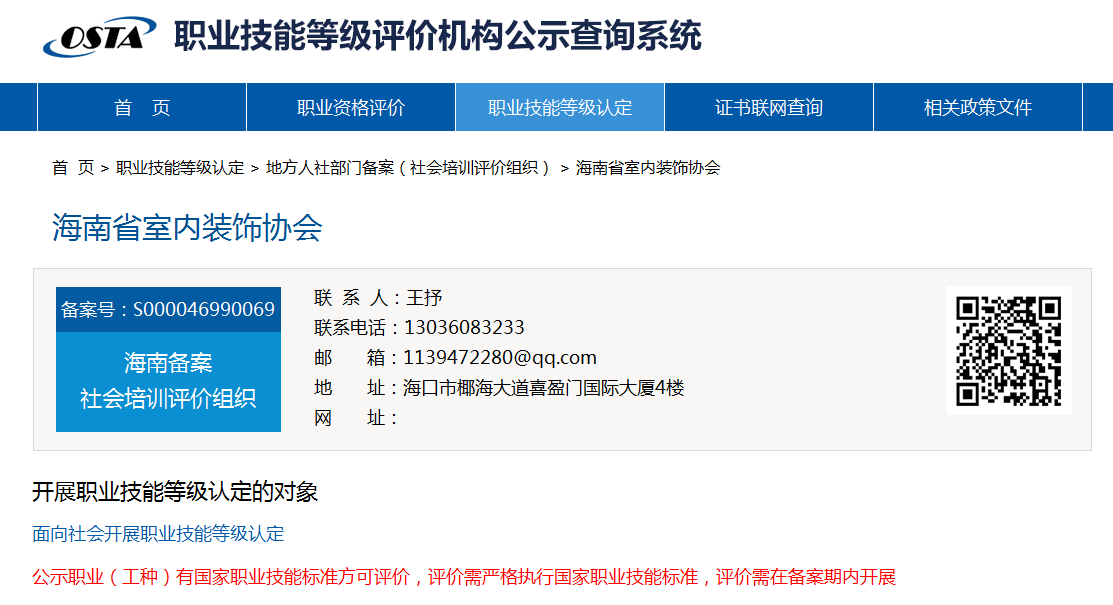Screen dimensions: 1113x605
Task: Click the site title 职业技能等级评价机构公示查询系统
Action: 437,36
